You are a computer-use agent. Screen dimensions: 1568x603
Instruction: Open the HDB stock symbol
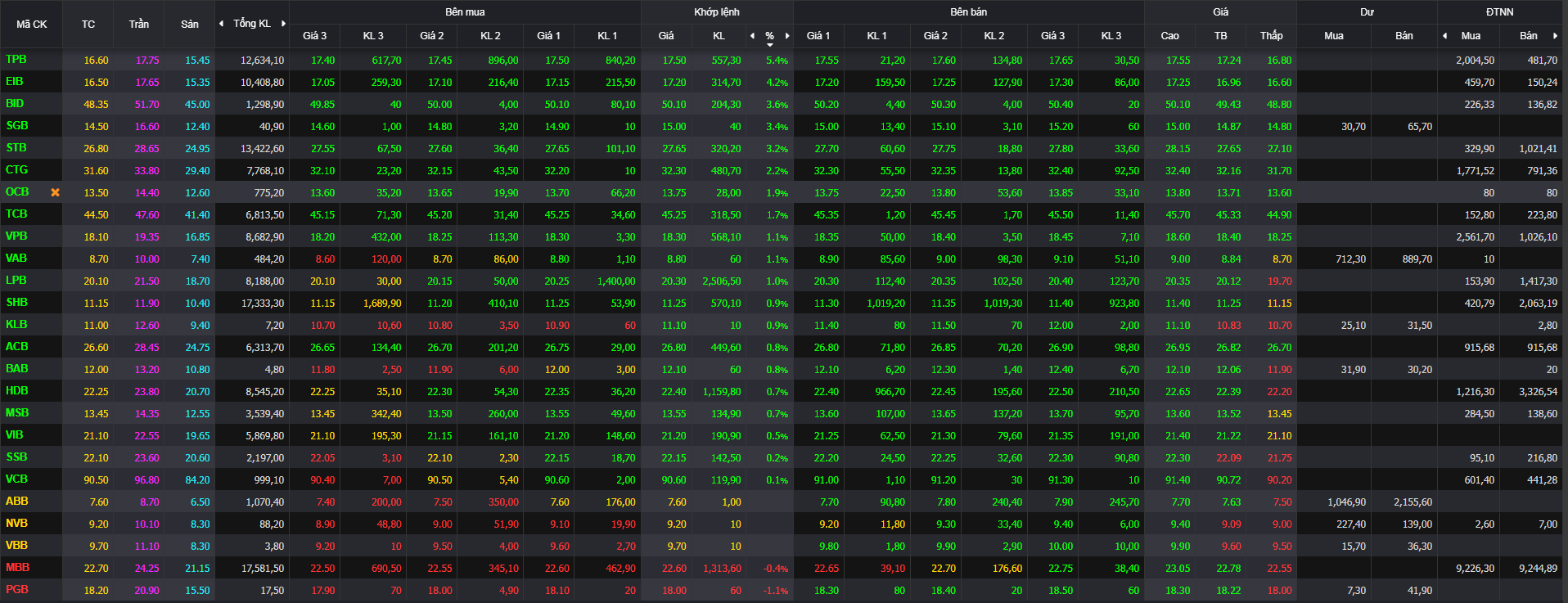point(17,391)
